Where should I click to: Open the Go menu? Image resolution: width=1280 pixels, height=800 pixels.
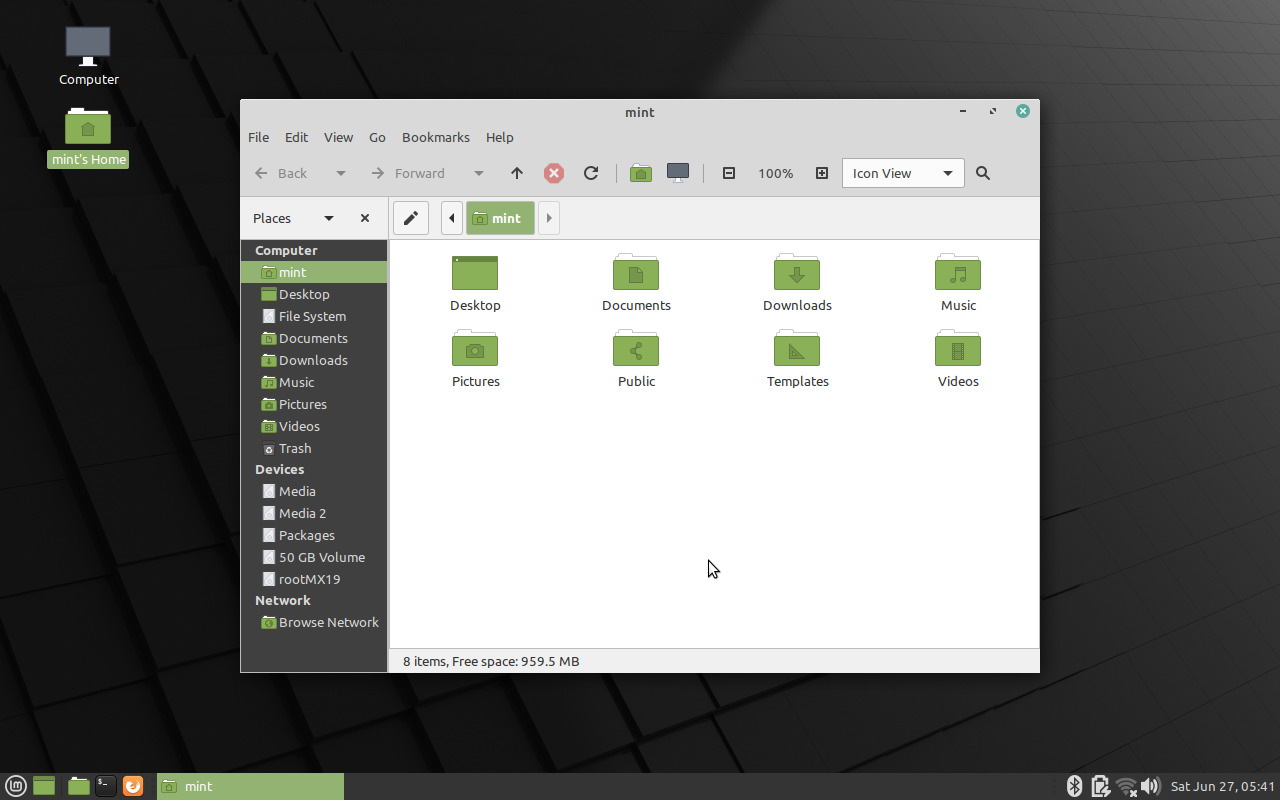377,137
